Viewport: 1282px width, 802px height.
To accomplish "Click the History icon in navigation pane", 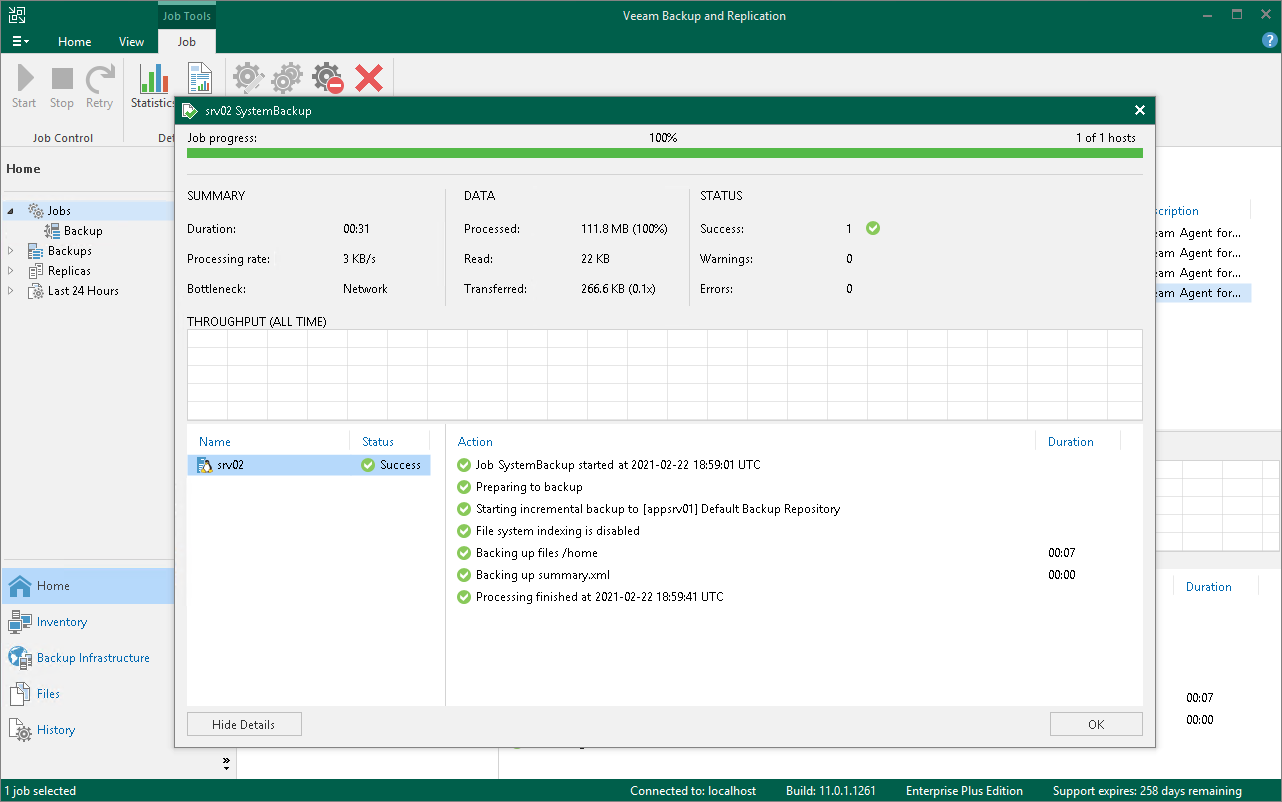I will coord(20,730).
